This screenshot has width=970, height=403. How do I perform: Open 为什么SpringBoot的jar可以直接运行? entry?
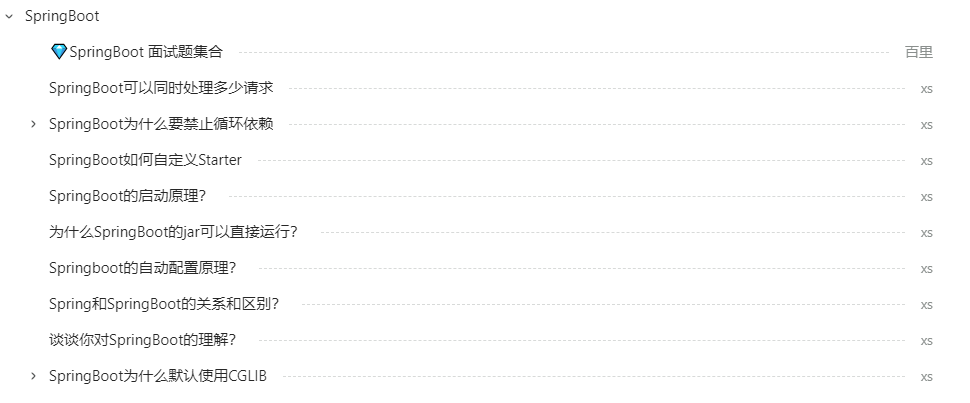click(x=173, y=232)
